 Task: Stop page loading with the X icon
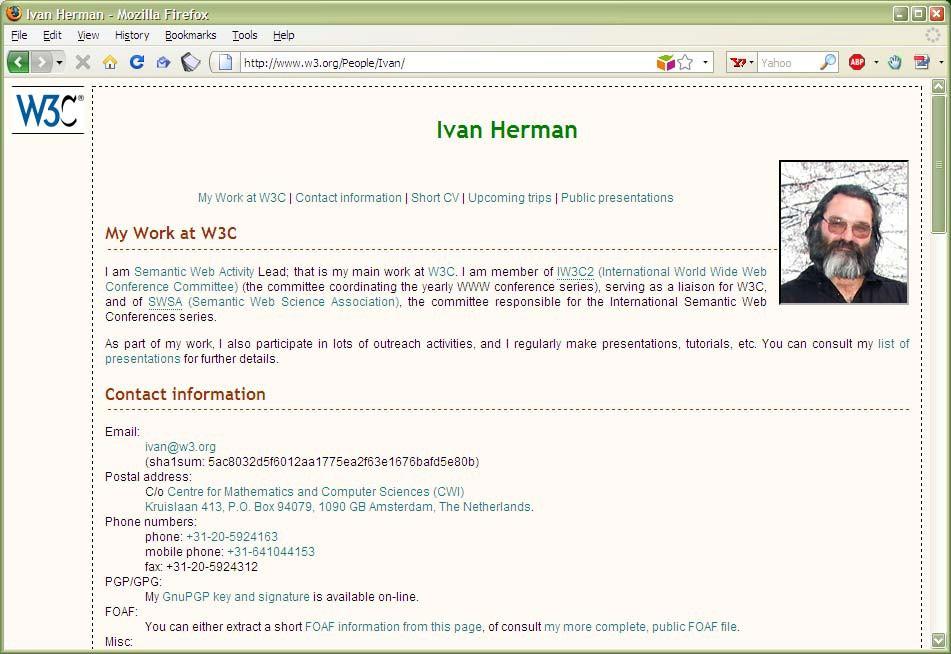click(x=82, y=62)
